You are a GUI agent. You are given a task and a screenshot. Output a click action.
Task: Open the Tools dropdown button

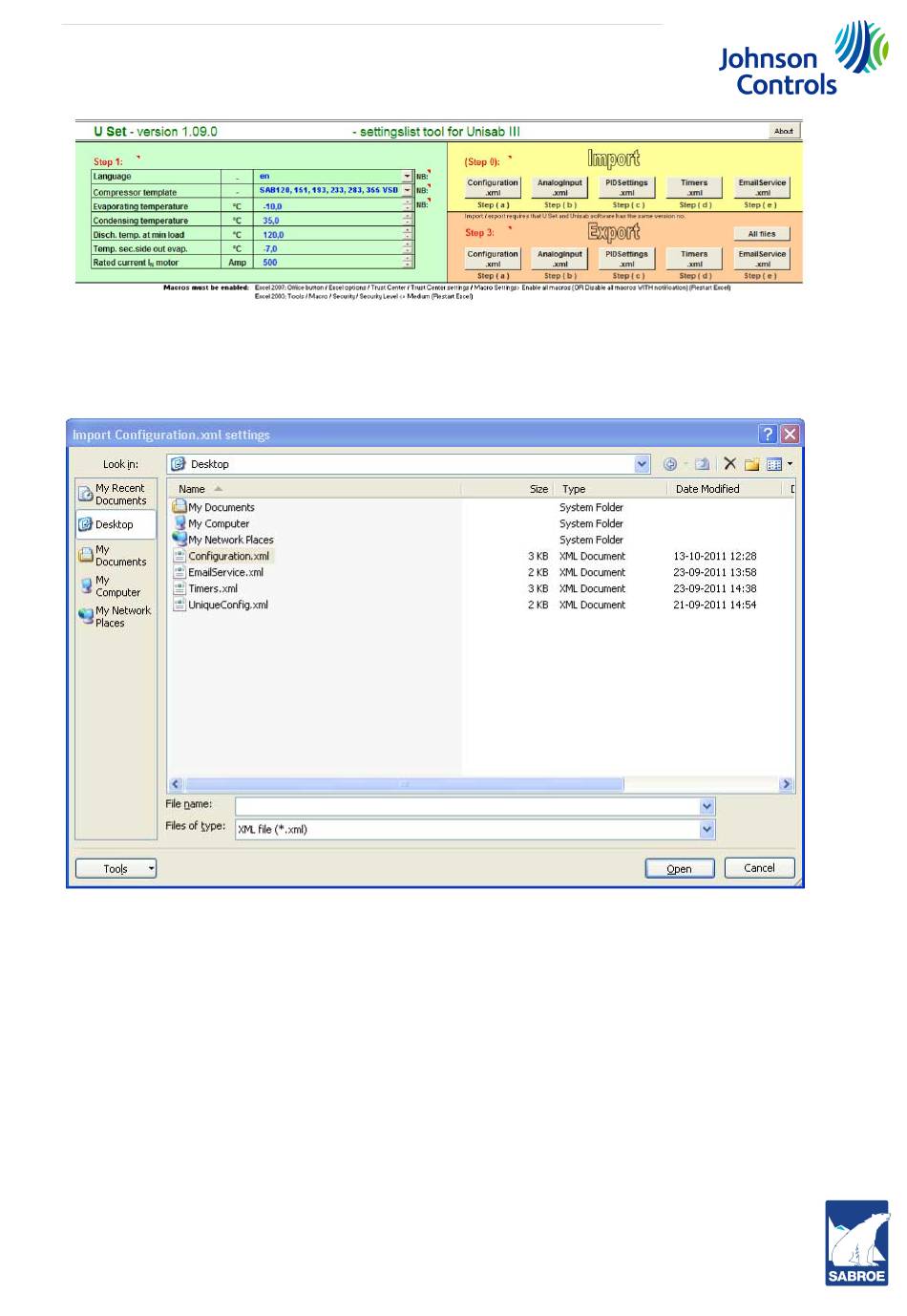(x=116, y=868)
